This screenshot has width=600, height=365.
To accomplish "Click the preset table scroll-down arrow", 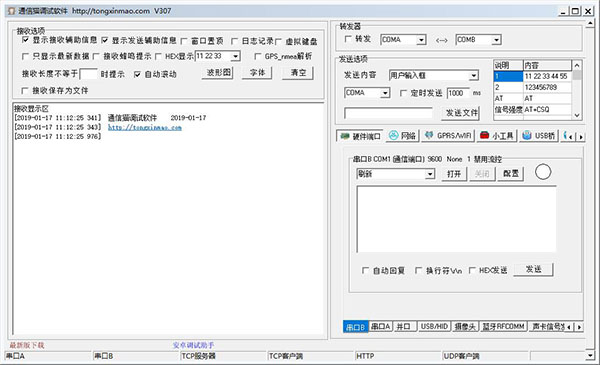I will (x=577, y=115).
